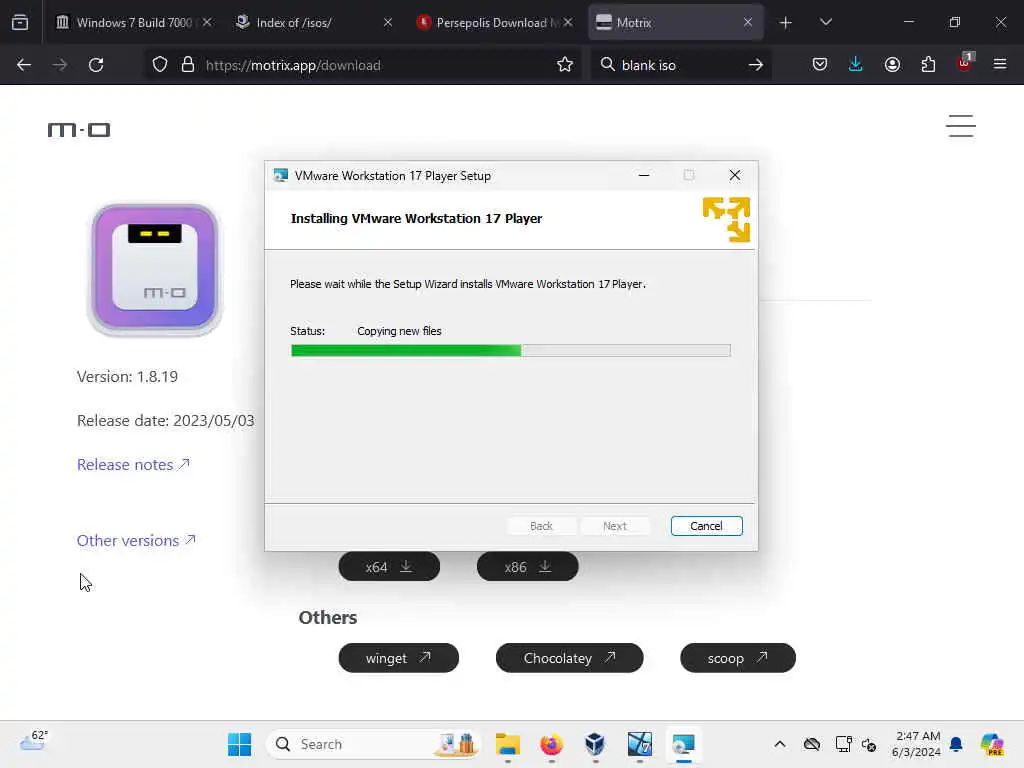This screenshot has width=1024, height=768.
Task: Switch to Index of /isos/ tab
Action: [x=314, y=23]
